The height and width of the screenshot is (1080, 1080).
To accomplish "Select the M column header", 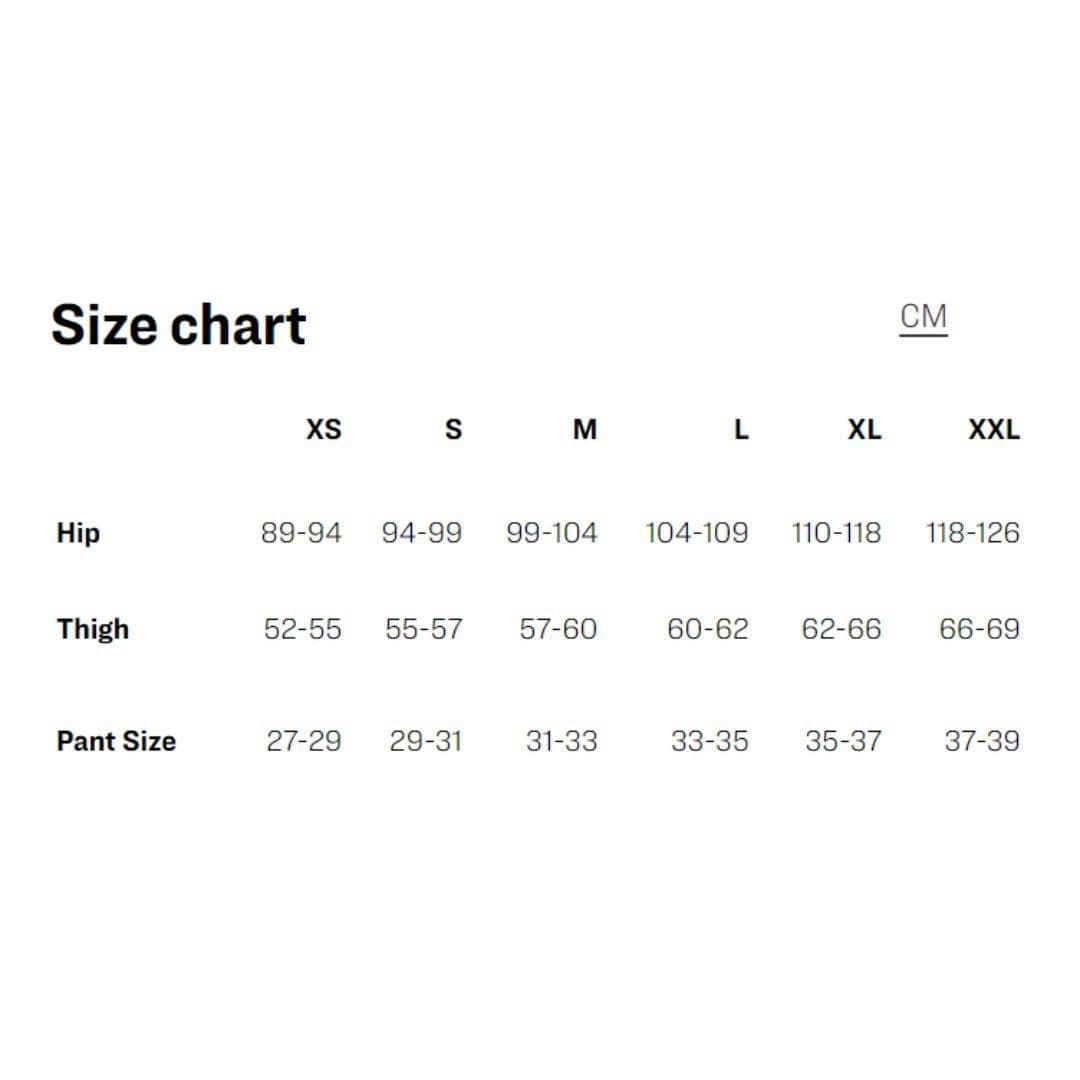I will tap(584, 430).
